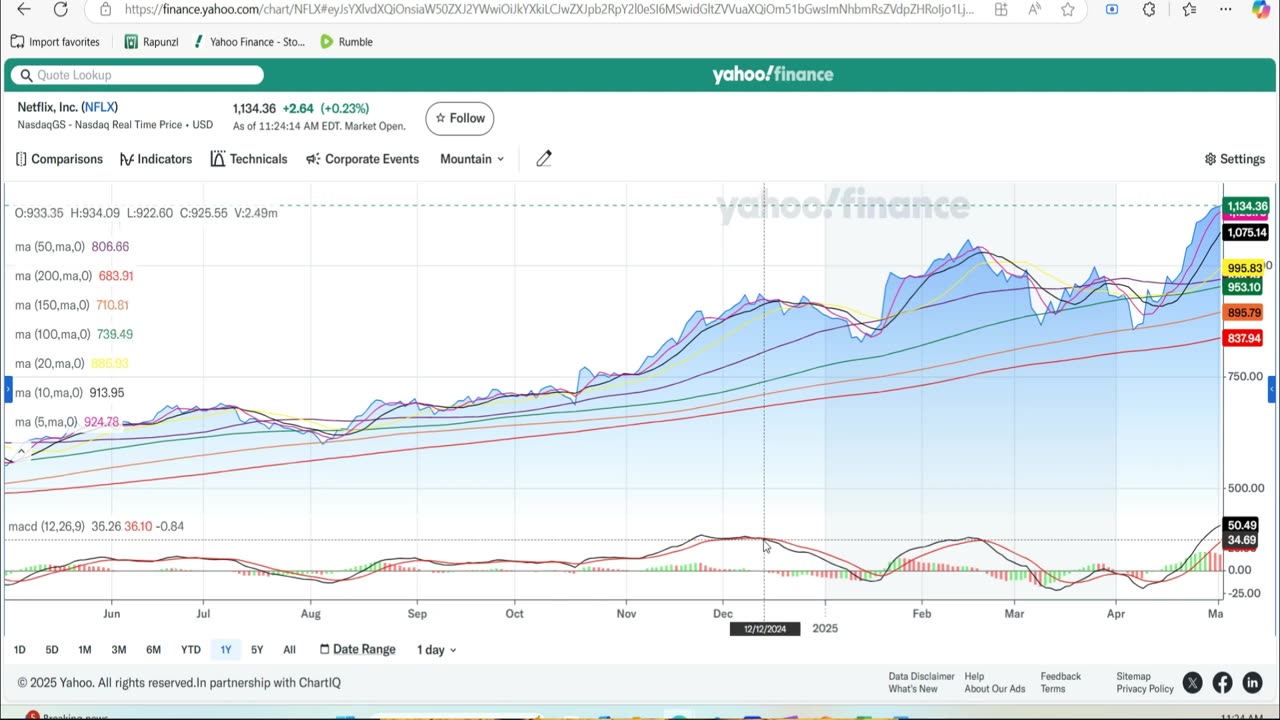Open browser extensions puzzle icon

tap(1149, 9)
